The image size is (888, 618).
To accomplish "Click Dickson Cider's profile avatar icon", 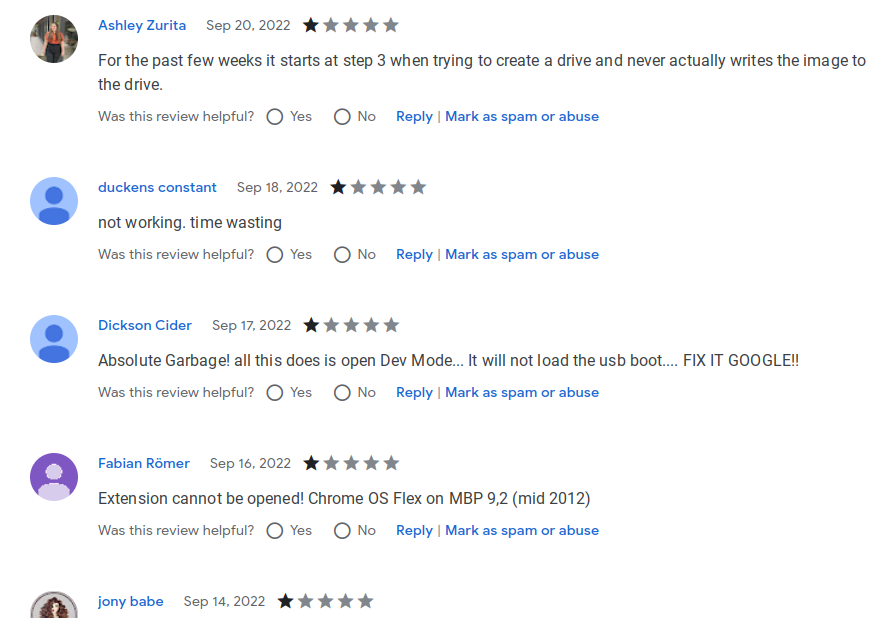I will [x=54, y=339].
